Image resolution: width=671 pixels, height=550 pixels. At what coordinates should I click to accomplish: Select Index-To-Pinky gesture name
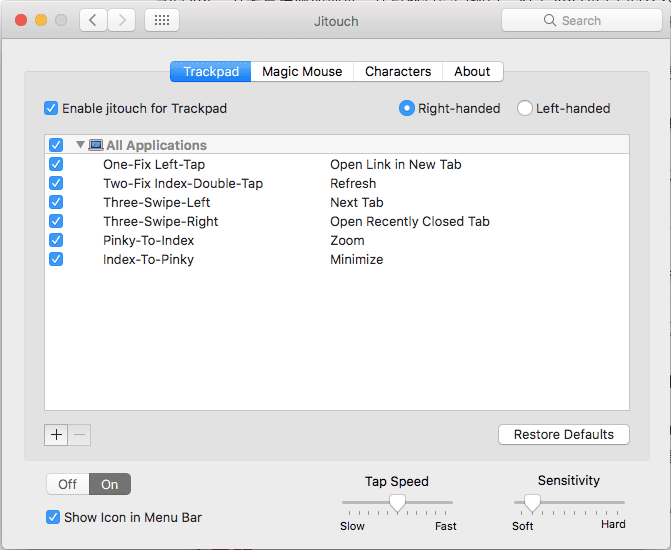coord(148,259)
